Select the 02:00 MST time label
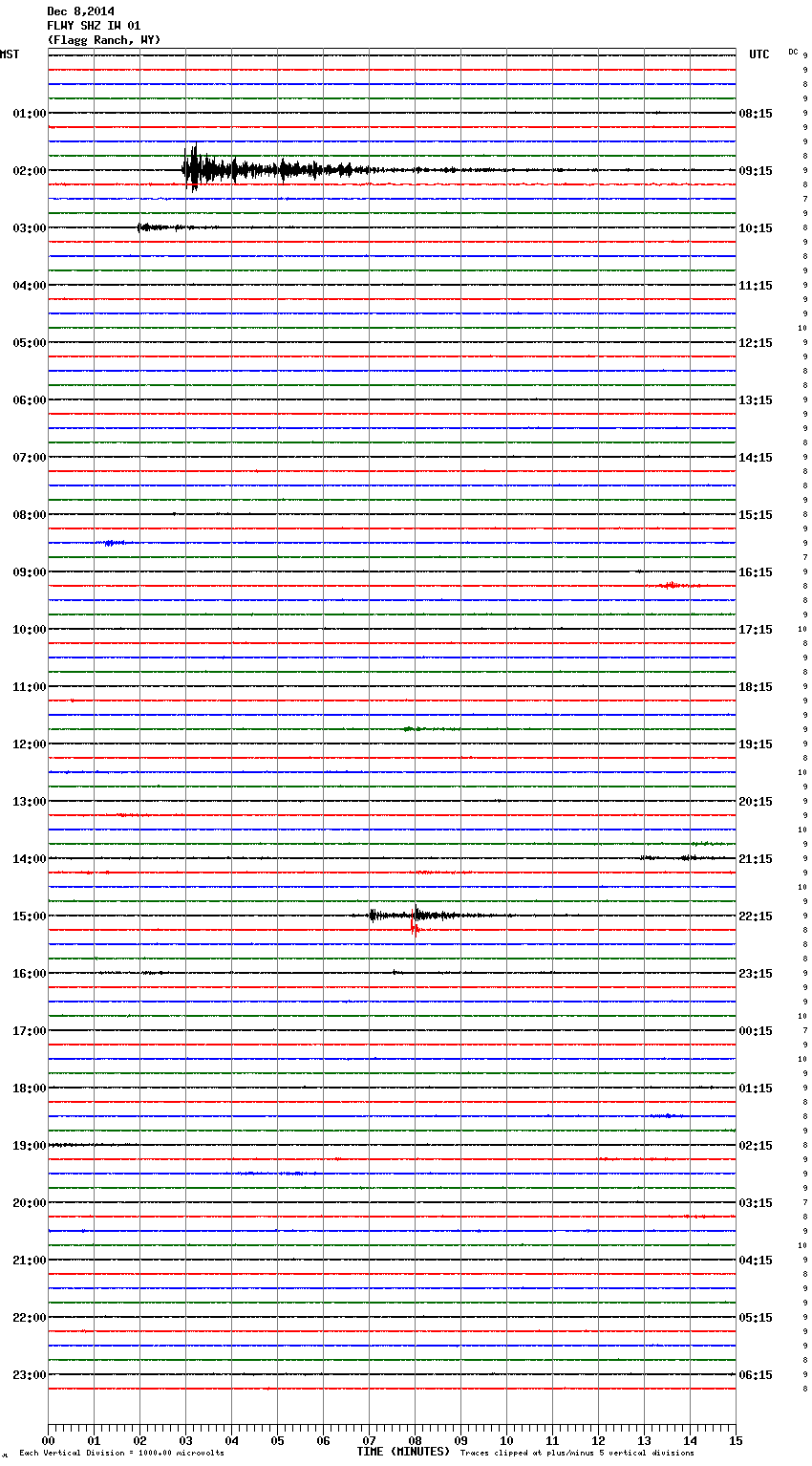The height and width of the screenshot is (1466, 812). point(29,171)
